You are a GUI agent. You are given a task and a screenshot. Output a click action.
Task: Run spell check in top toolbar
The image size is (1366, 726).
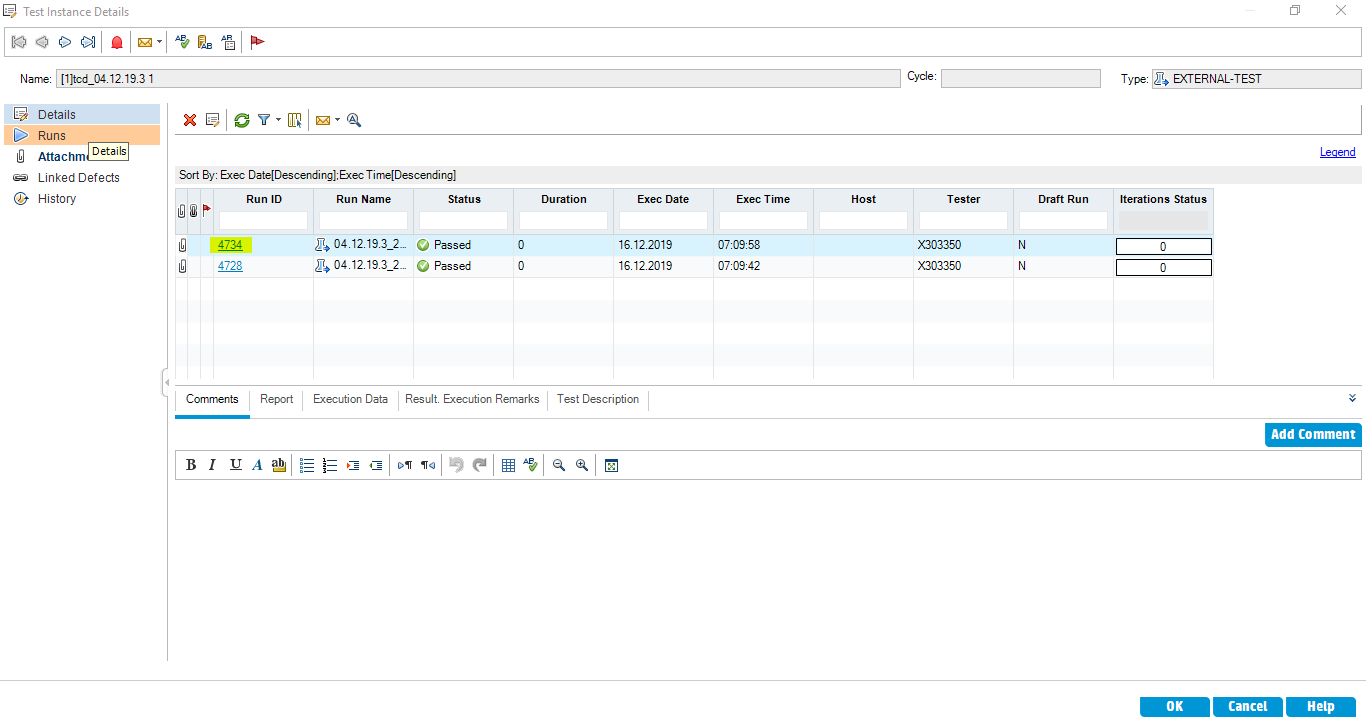(182, 42)
